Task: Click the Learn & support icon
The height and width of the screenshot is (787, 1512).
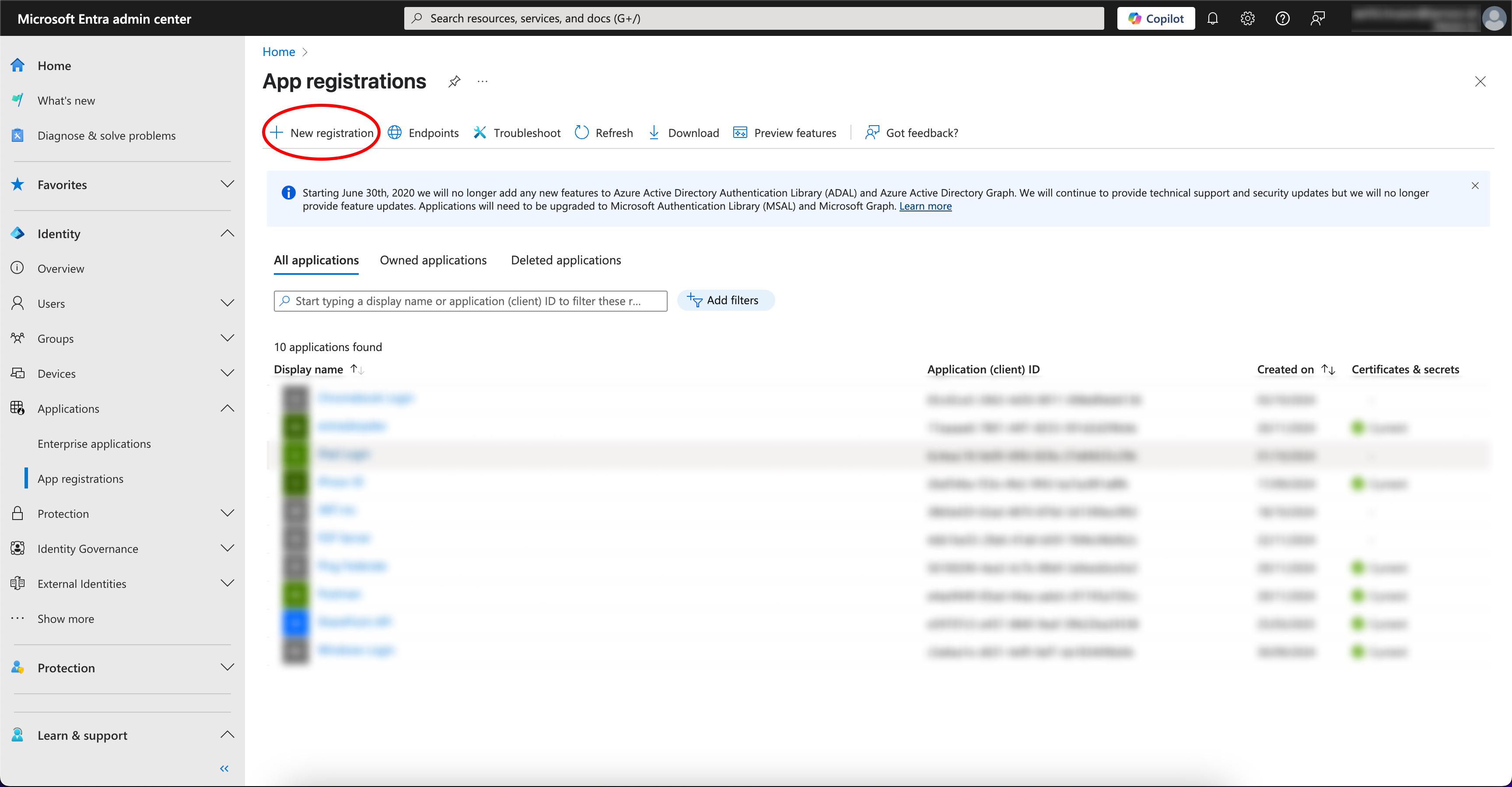Action: 17,735
